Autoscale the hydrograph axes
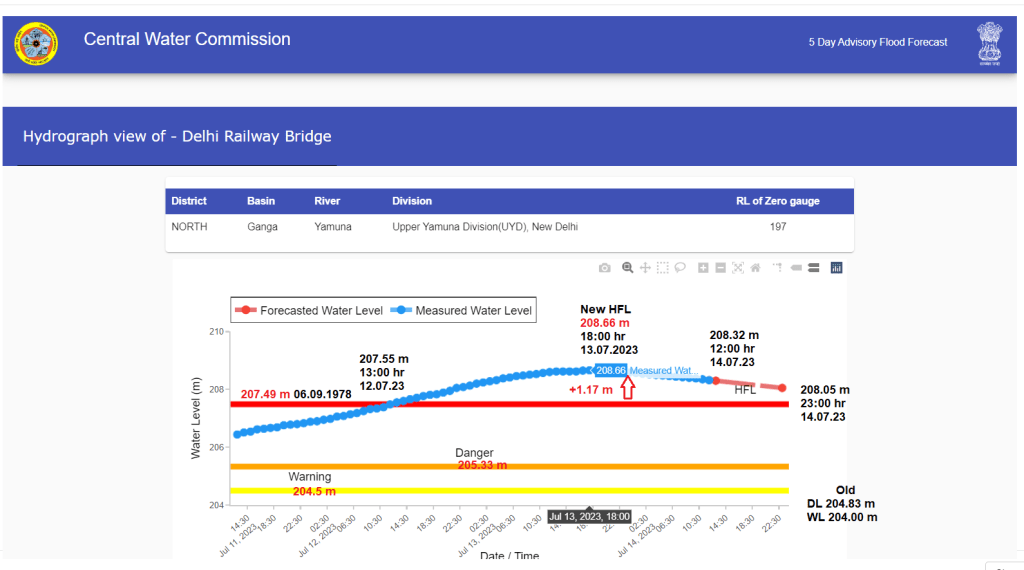The height and width of the screenshot is (570, 1024). point(738,268)
